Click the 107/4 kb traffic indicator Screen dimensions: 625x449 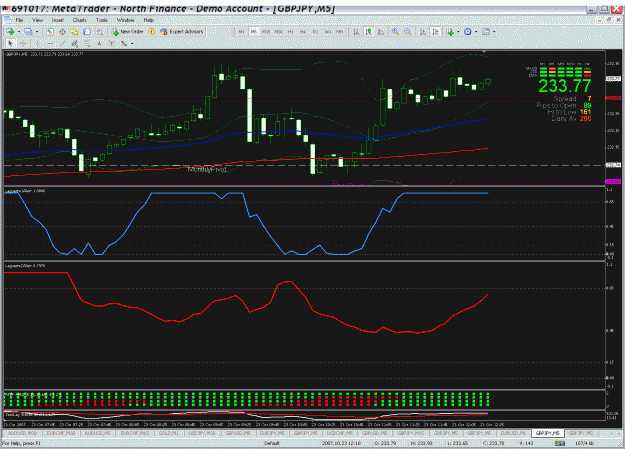(585, 443)
